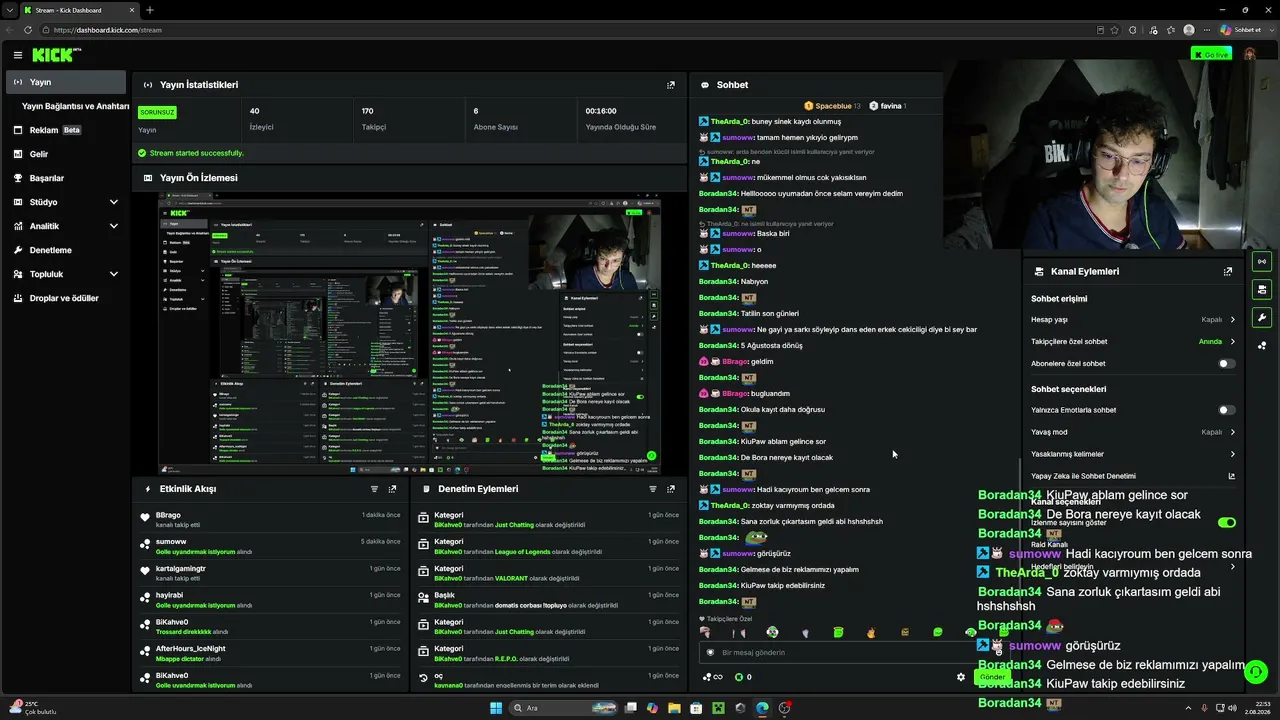The height and width of the screenshot is (720, 1280).
Task: Click the taskbar search box Ara
Action: [x=565, y=708]
